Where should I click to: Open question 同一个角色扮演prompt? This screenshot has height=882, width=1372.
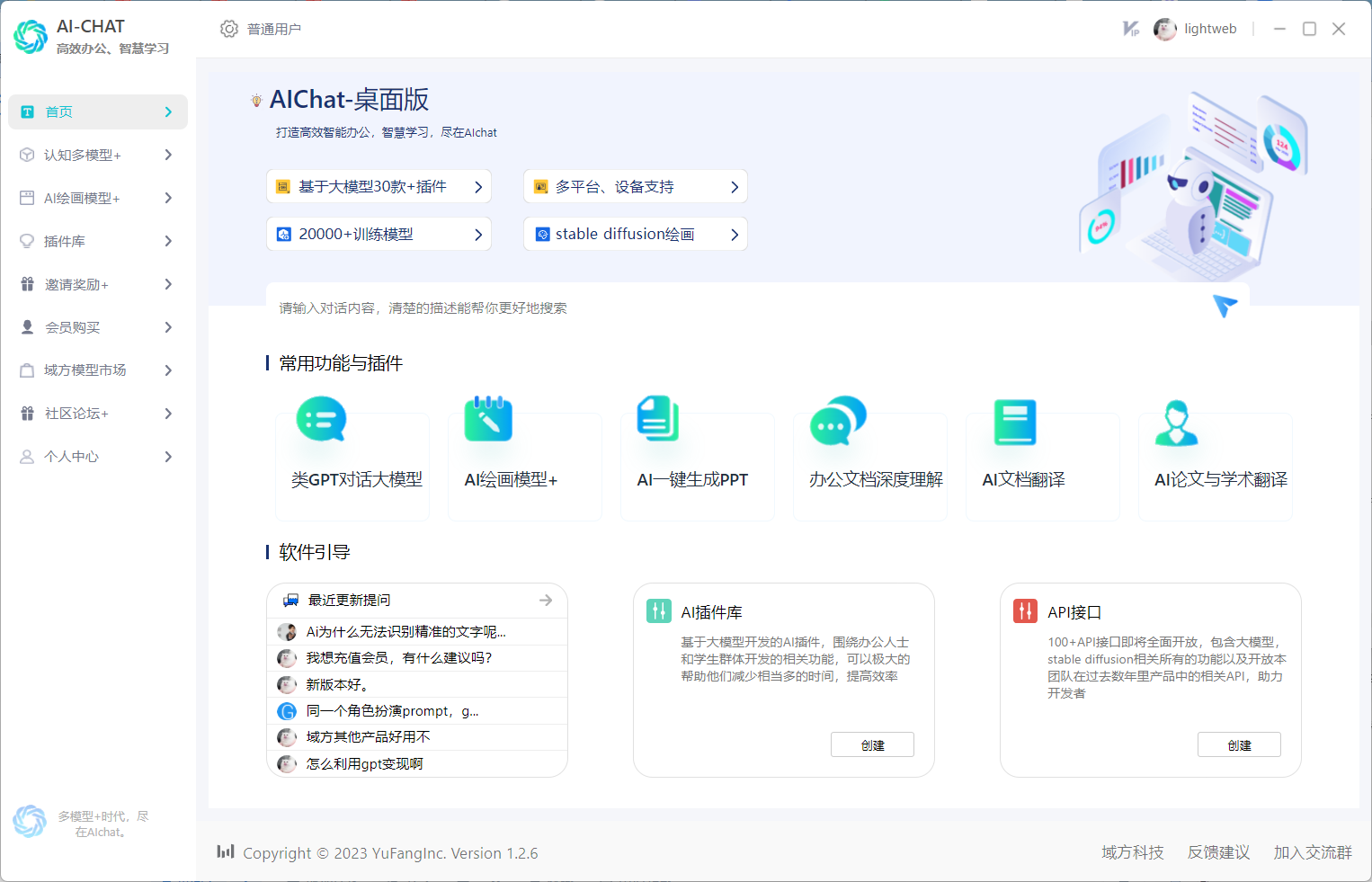point(417,710)
